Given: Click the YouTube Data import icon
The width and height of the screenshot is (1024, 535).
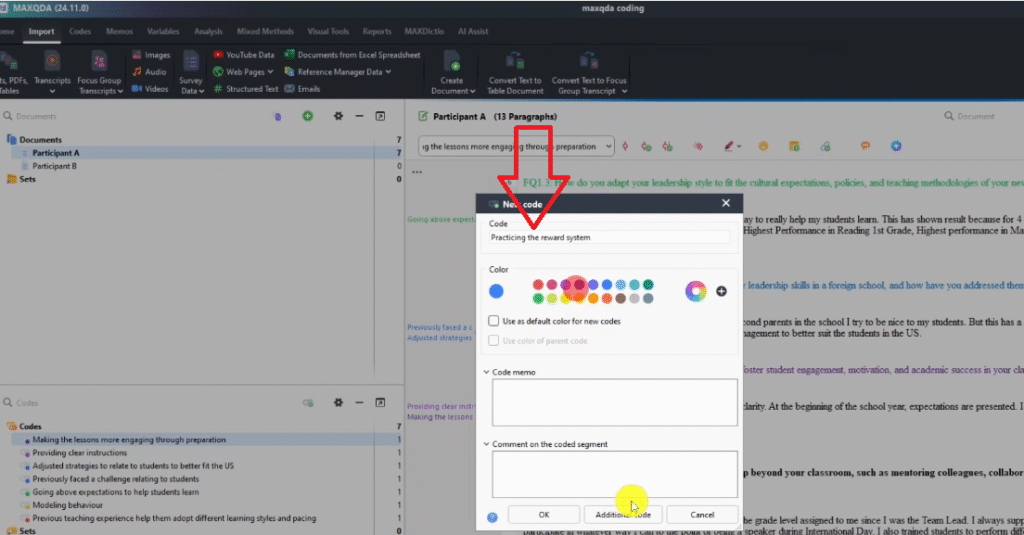Looking at the screenshot, I should 218,55.
